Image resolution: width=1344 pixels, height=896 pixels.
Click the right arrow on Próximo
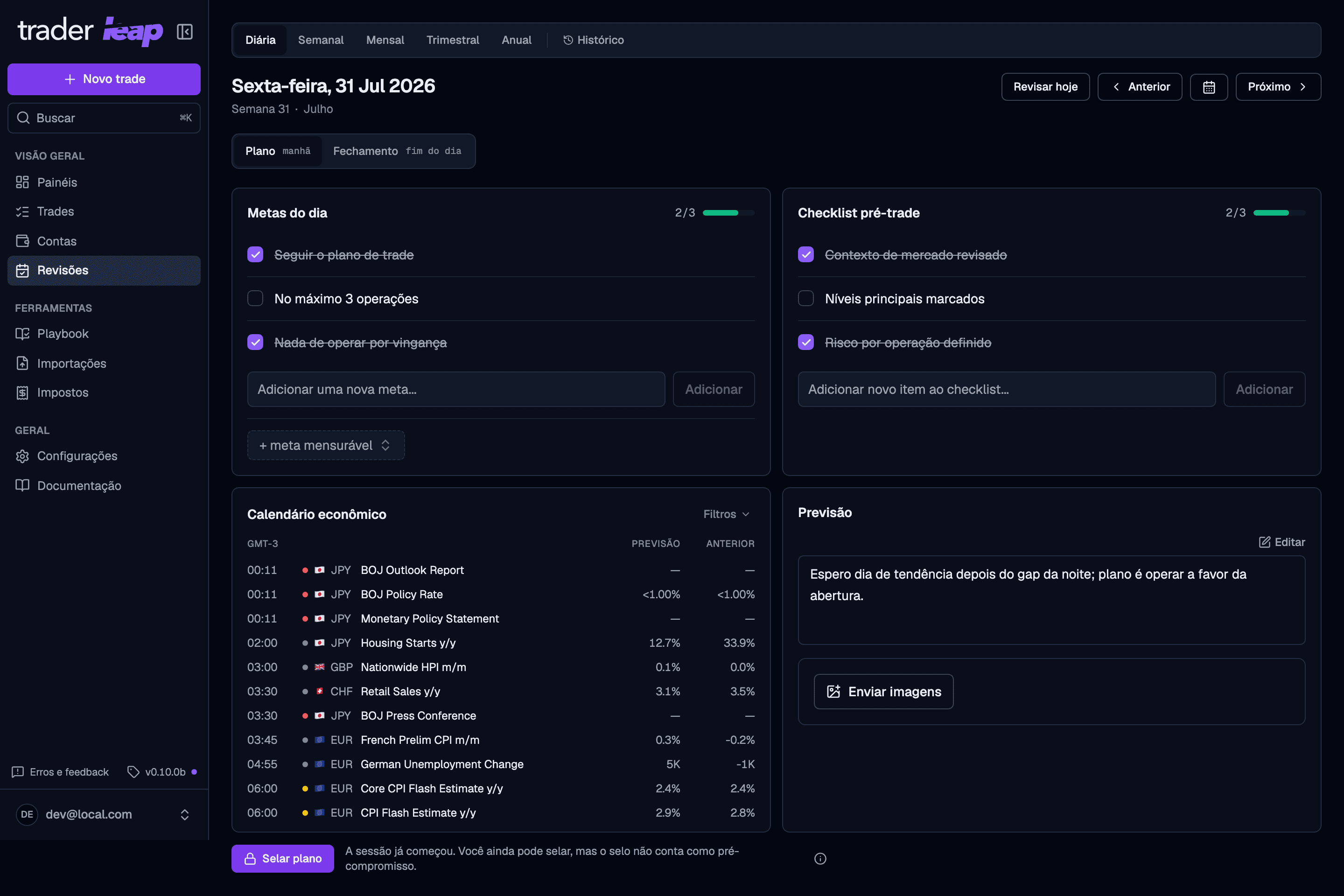1303,87
